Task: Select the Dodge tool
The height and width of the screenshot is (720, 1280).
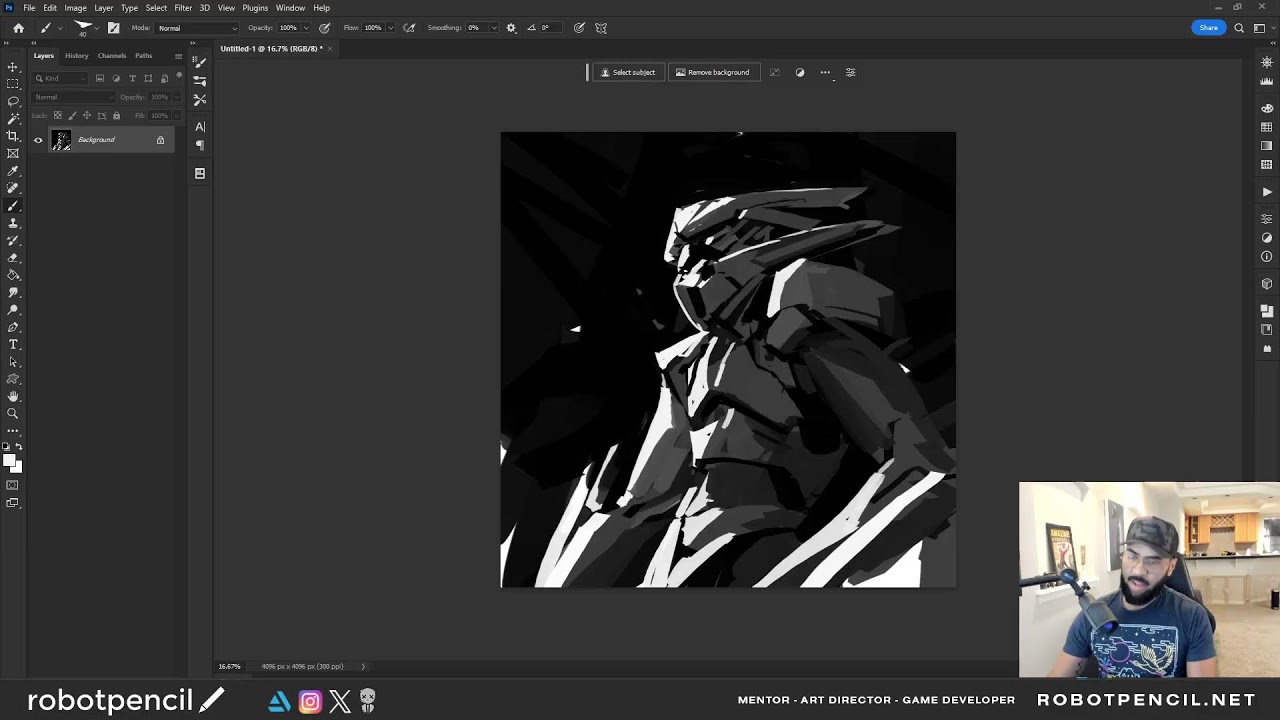Action: coord(13,309)
